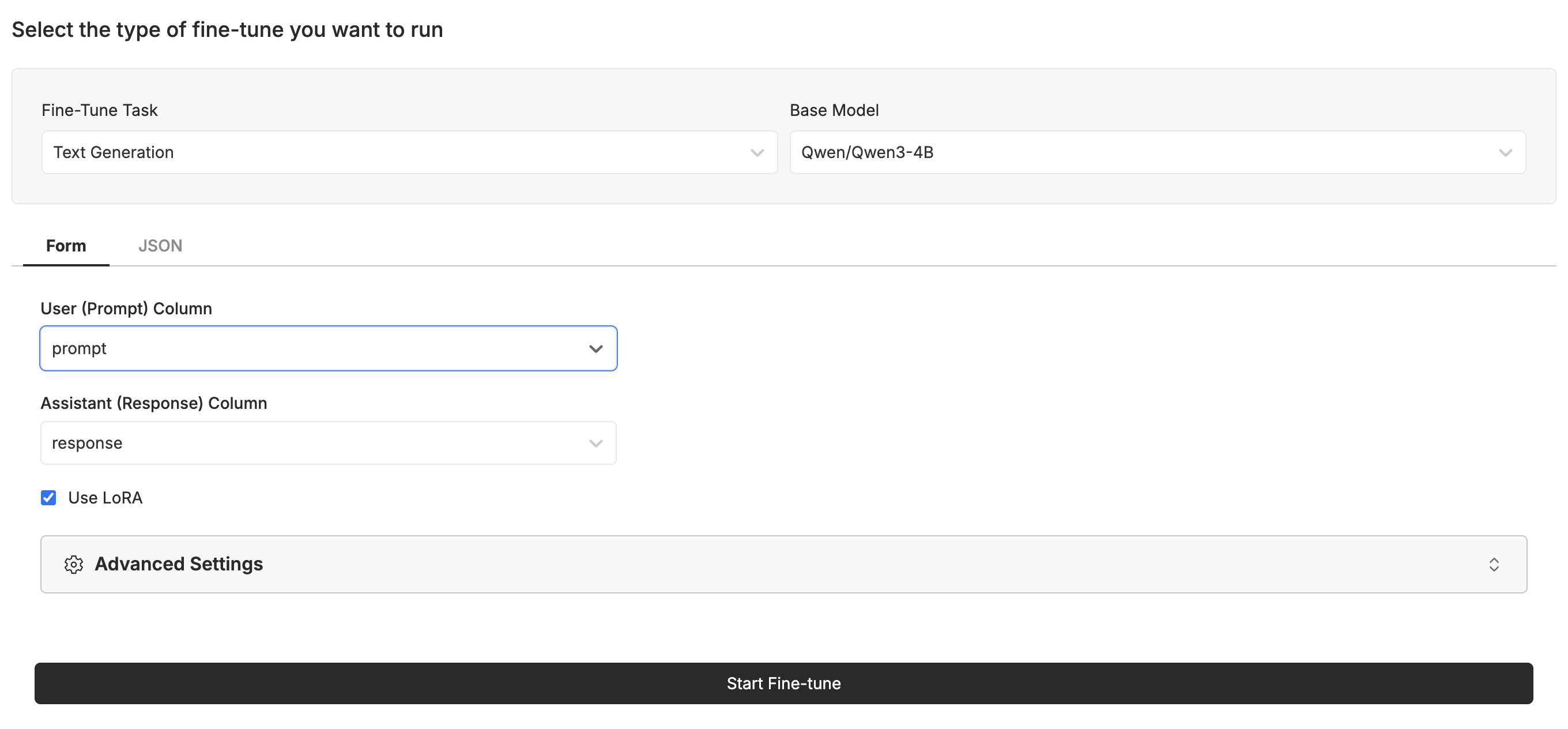This screenshot has width=1568, height=729.
Task: Open the Assistant Response Column dropdown
Action: (x=316, y=444)
